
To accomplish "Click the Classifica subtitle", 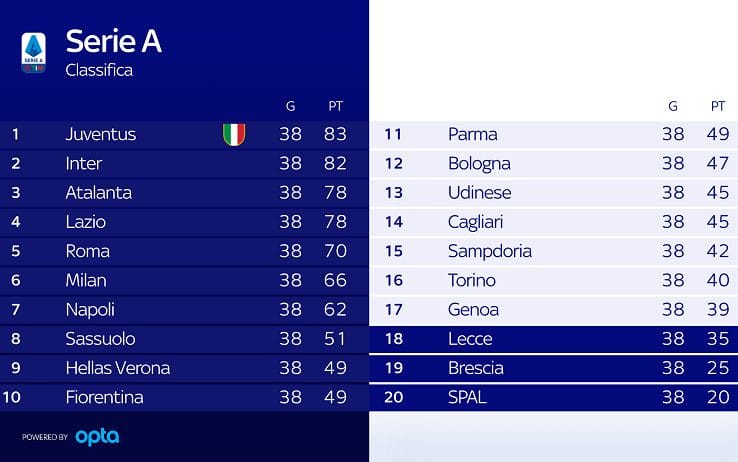I will [99, 70].
